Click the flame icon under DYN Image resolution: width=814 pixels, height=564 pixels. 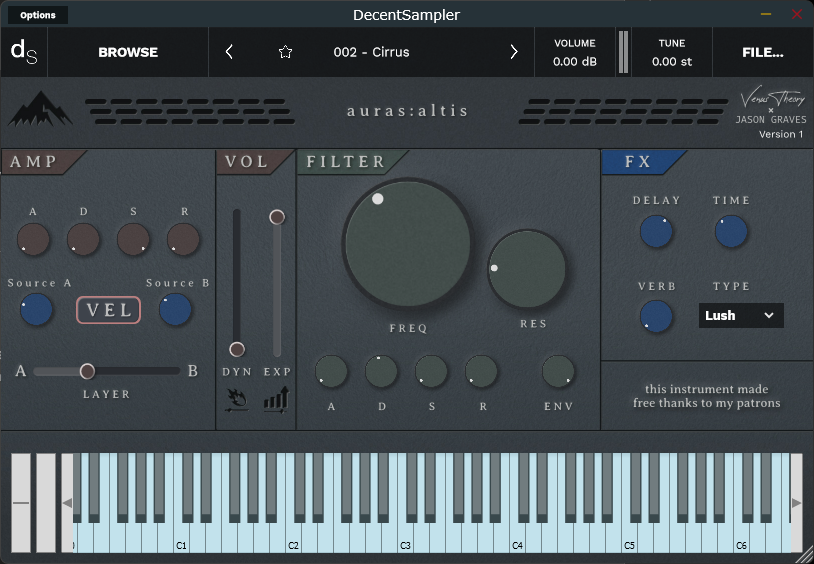click(x=237, y=401)
